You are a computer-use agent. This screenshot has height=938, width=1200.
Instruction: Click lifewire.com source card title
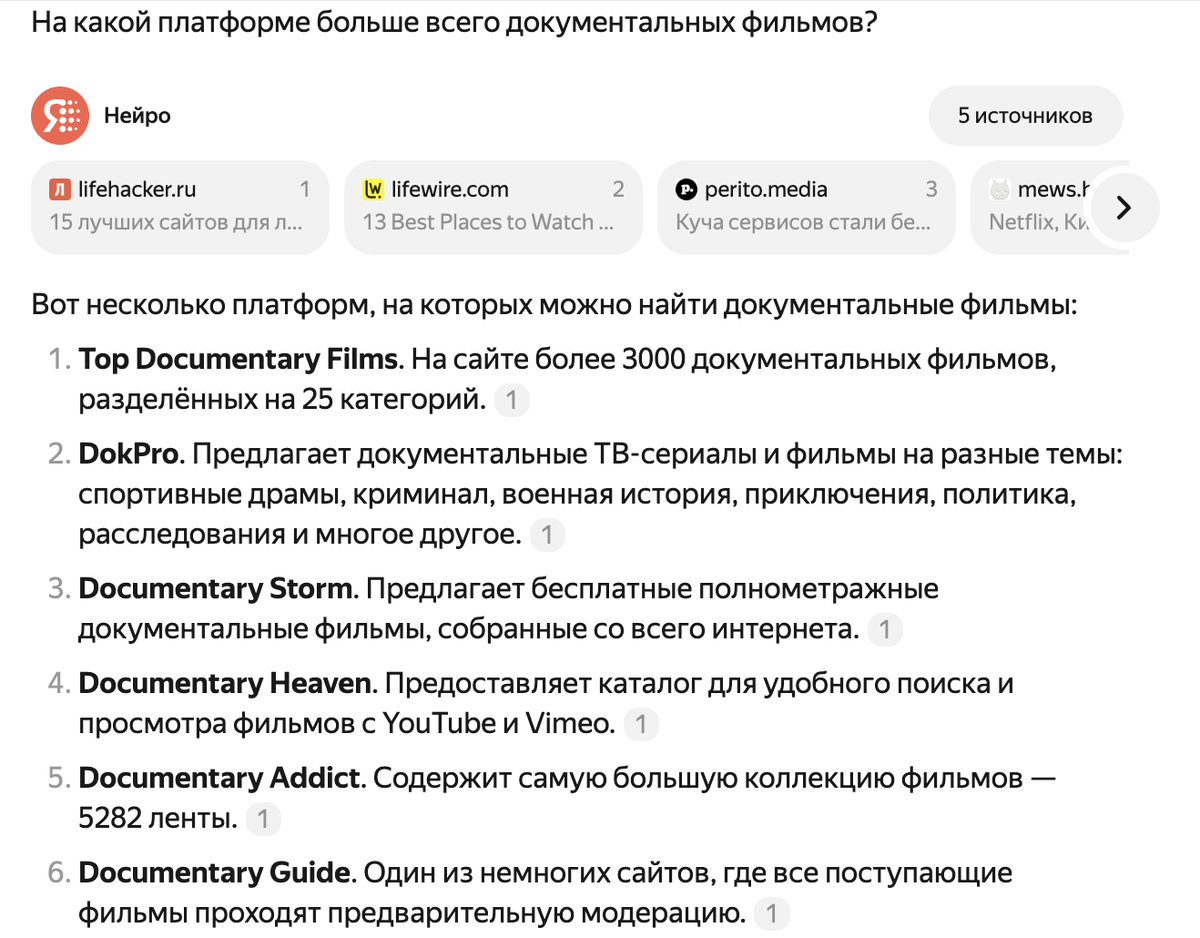[450, 188]
